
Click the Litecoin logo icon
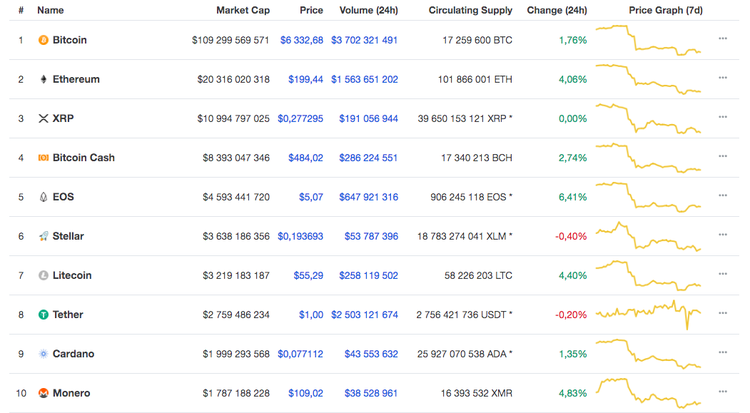(43, 276)
